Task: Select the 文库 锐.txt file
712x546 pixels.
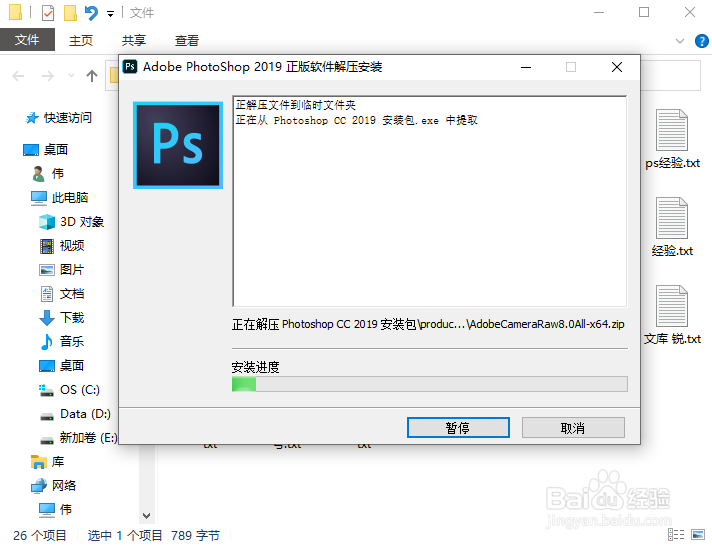Action: (x=672, y=315)
